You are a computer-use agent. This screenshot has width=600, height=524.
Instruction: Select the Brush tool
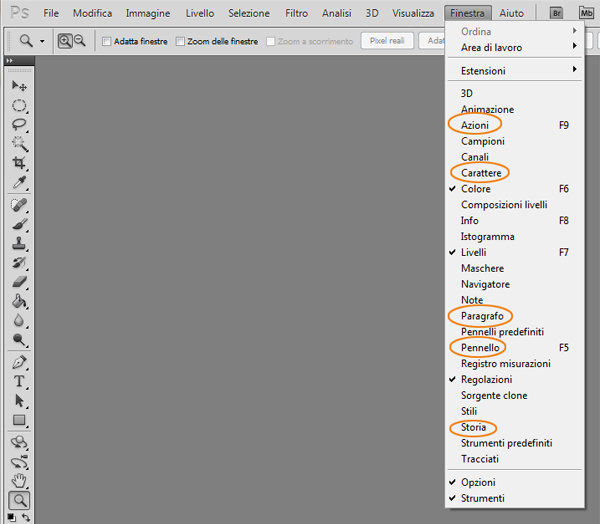[x=19, y=224]
